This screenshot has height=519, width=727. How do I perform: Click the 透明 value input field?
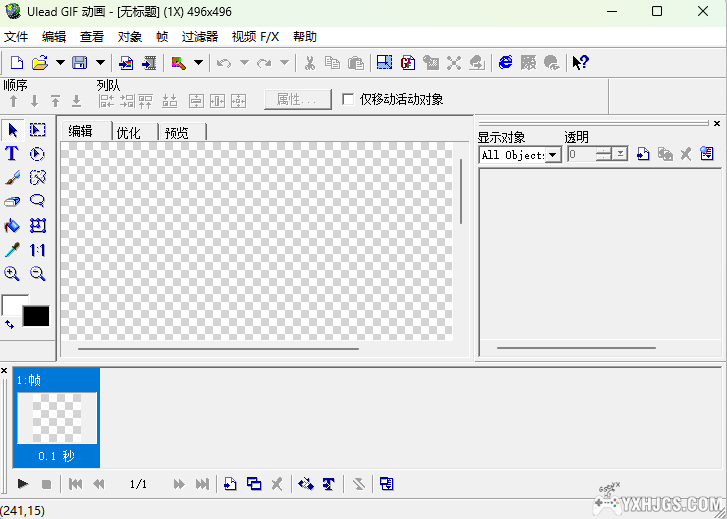tap(581, 154)
